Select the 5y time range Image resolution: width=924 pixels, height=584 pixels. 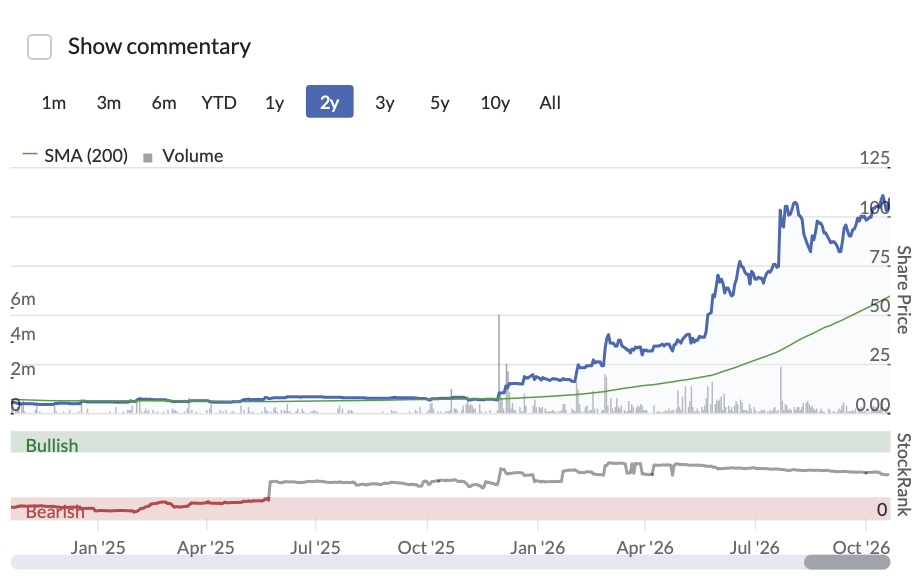(x=440, y=103)
